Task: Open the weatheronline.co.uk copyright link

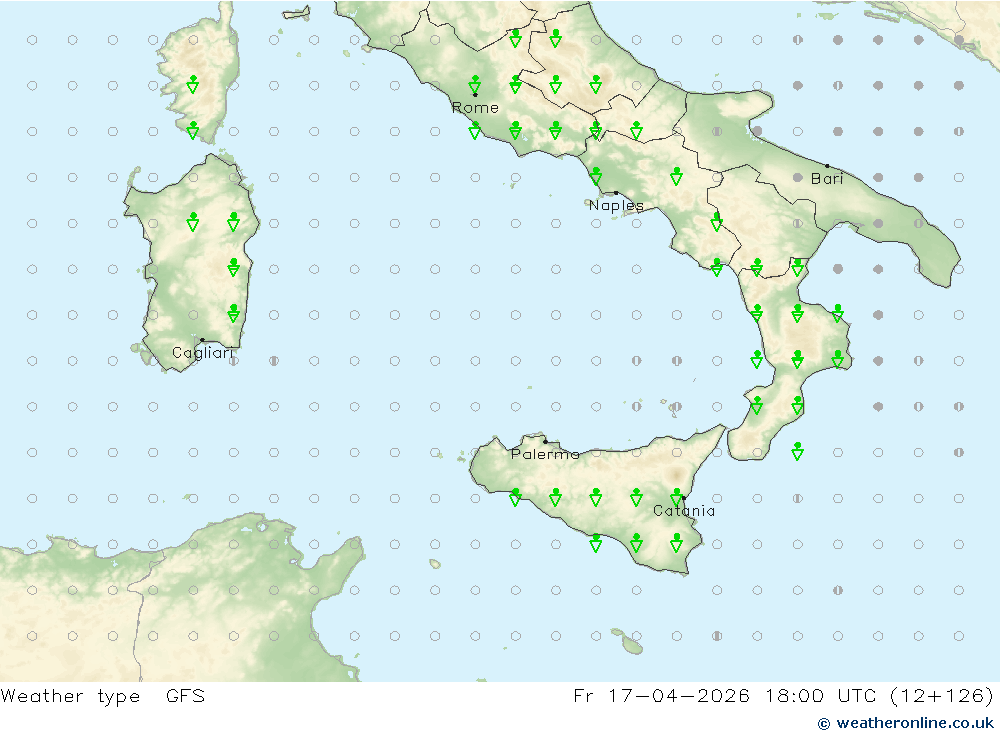Action: coord(906,722)
